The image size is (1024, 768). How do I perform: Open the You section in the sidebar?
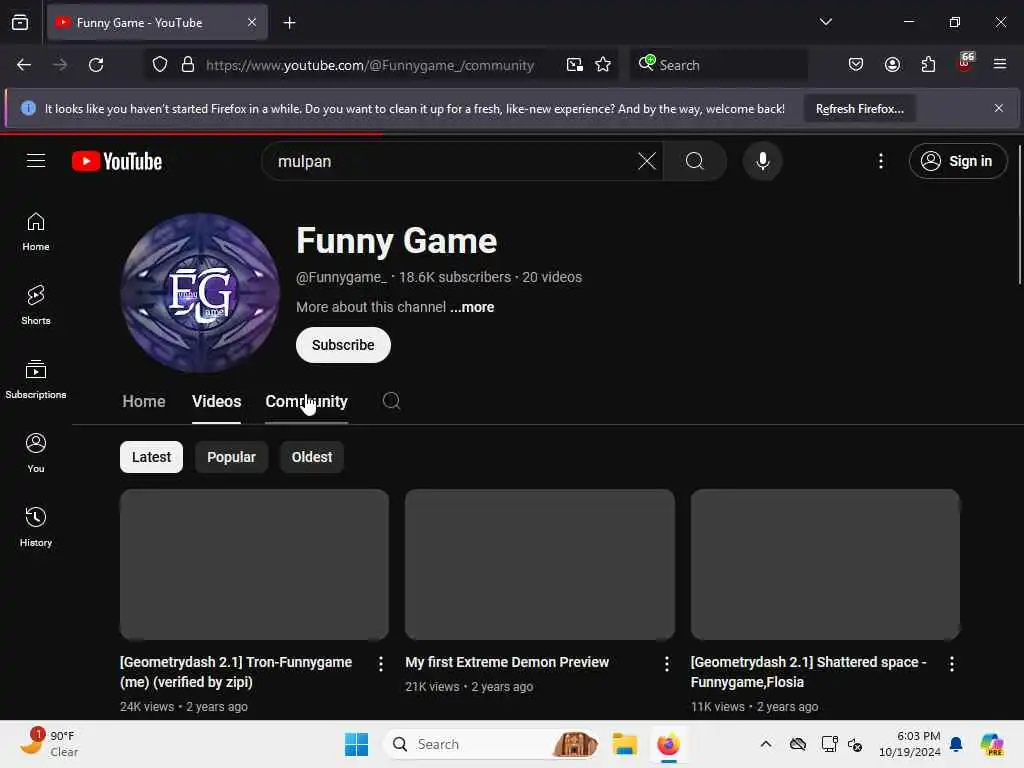pyautogui.click(x=36, y=453)
